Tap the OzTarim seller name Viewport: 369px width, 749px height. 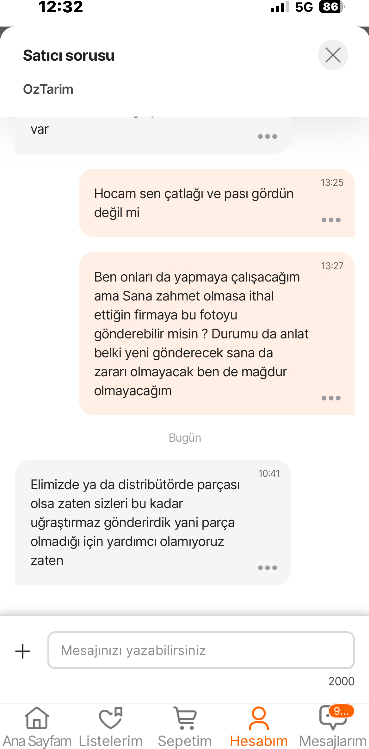pyautogui.click(x=48, y=89)
